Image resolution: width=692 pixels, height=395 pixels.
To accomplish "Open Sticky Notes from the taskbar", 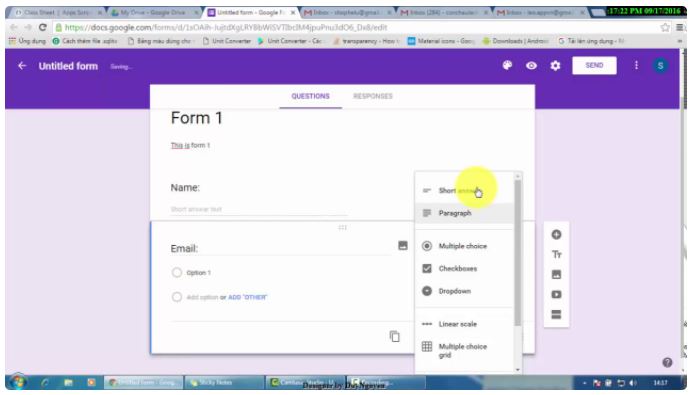I will point(225,382).
